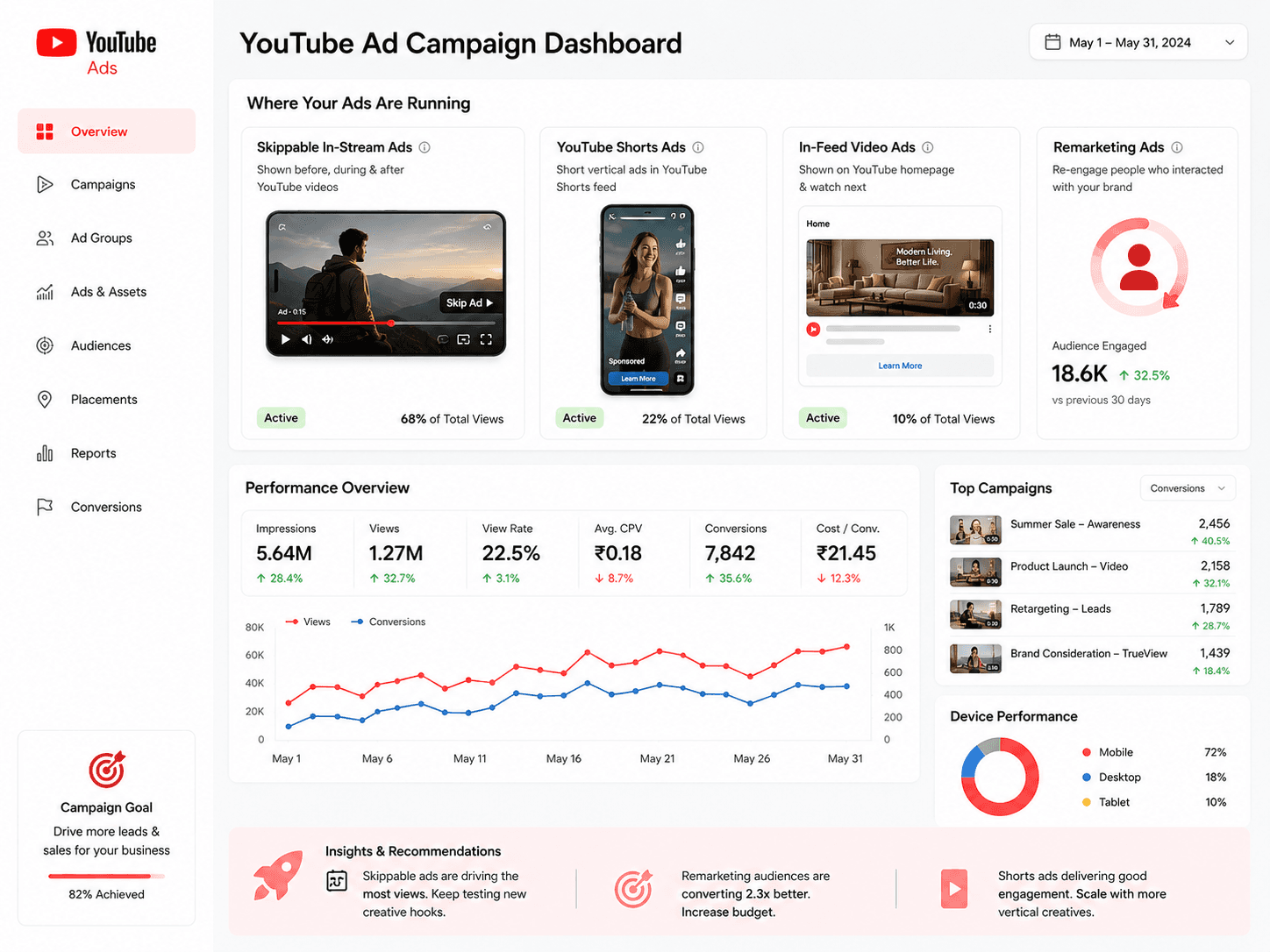Viewport: 1270px width, 952px height.
Task: Click the fullscreen icon in video player
Action: click(486, 339)
